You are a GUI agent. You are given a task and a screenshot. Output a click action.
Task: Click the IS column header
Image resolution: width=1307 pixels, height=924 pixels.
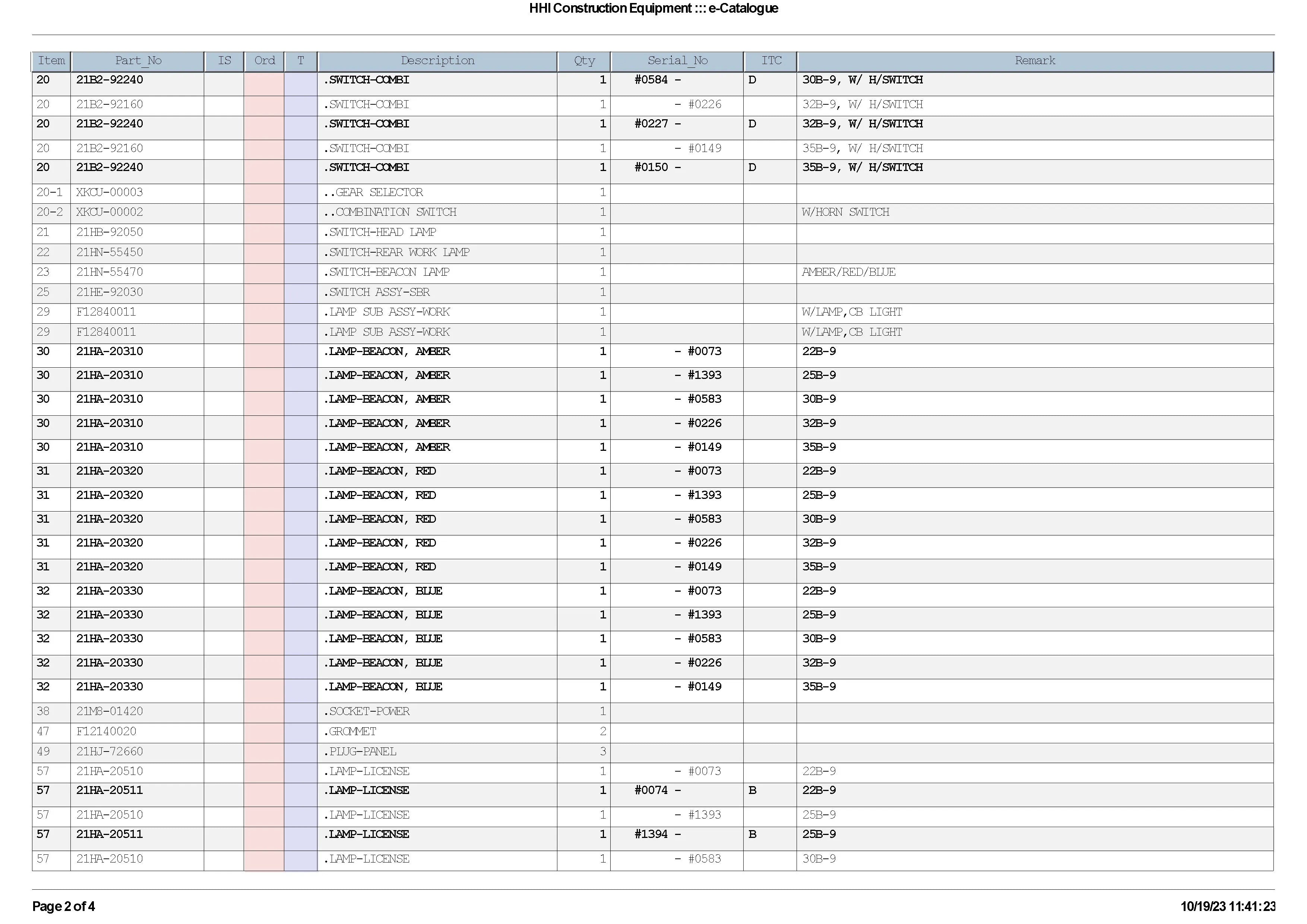tap(224, 61)
